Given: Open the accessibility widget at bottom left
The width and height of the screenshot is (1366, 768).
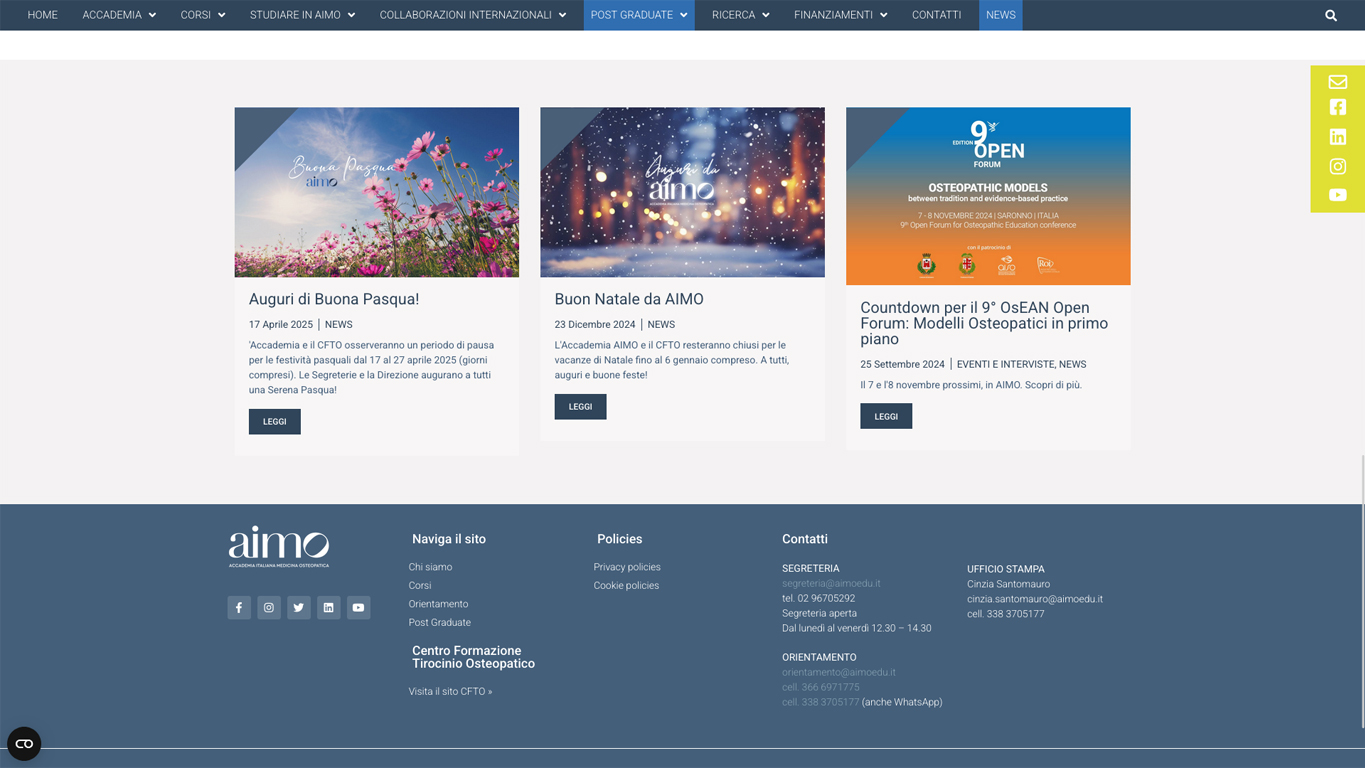Looking at the screenshot, I should point(24,744).
